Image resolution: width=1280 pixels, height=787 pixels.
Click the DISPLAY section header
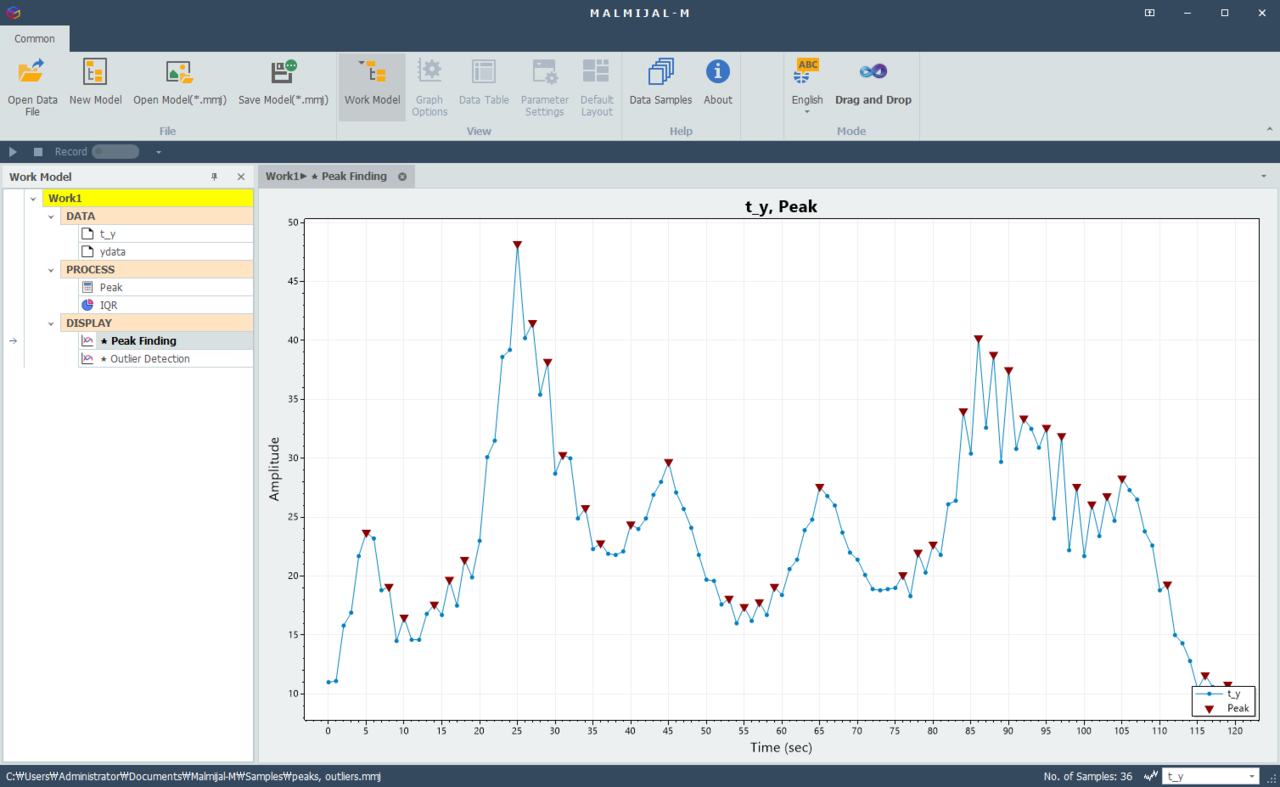(158, 323)
